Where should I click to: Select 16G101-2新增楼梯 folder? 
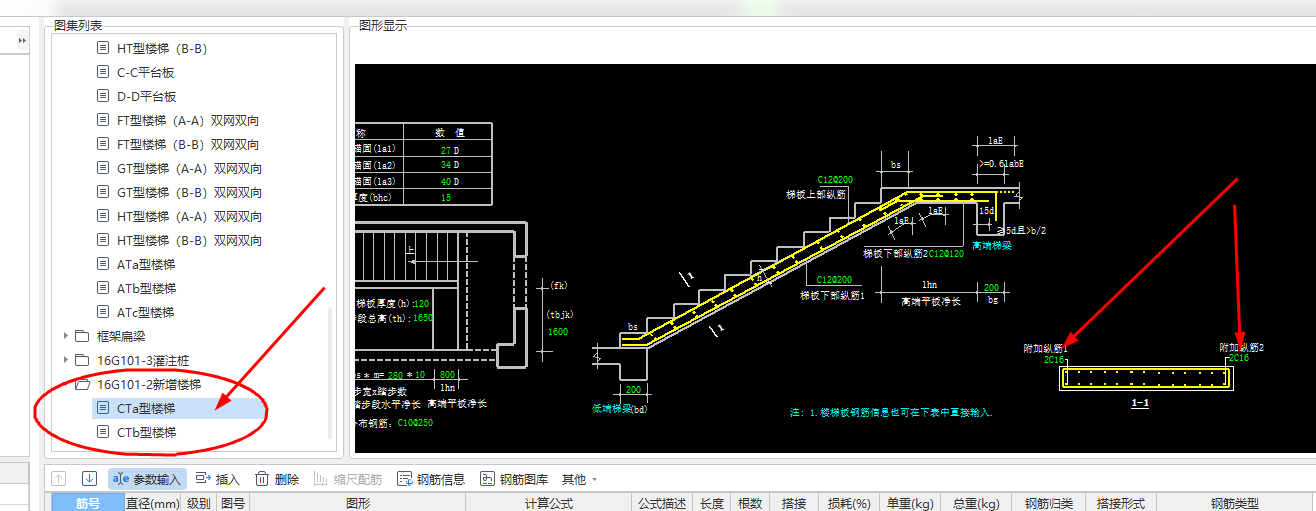[x=149, y=384]
